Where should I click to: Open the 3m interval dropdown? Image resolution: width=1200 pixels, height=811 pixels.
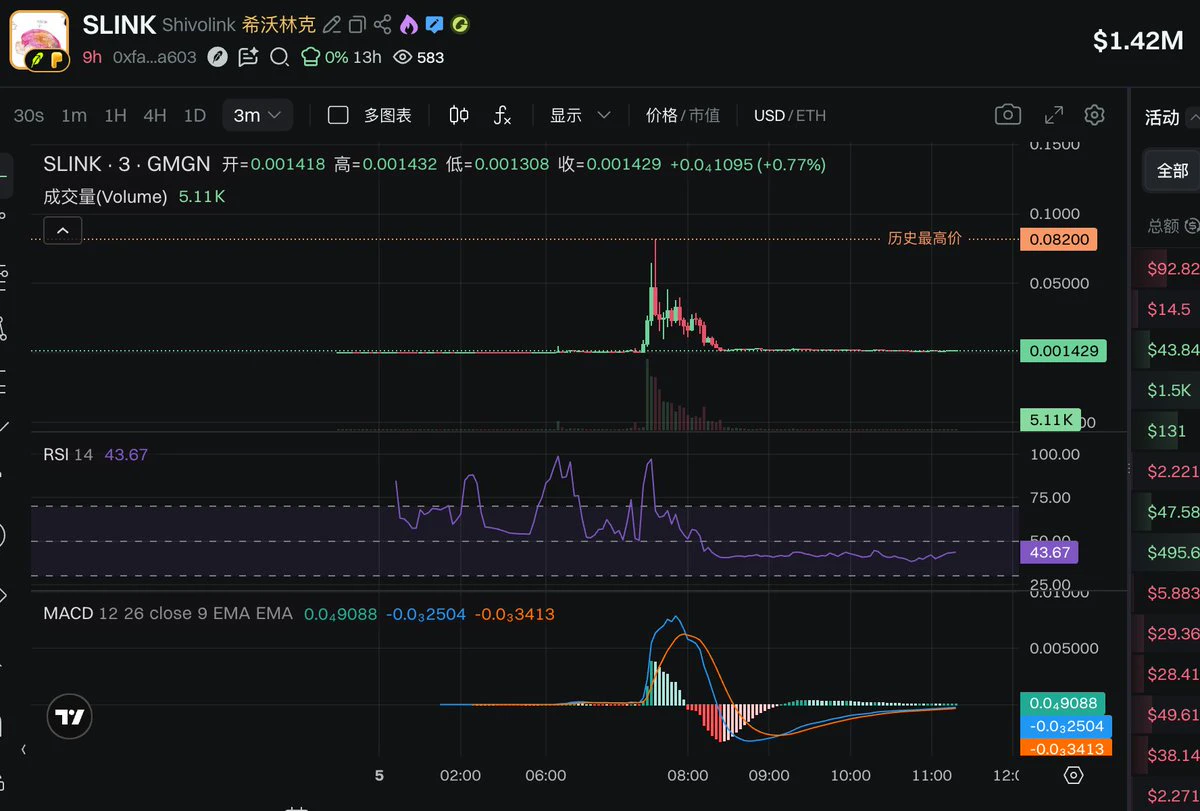point(257,115)
